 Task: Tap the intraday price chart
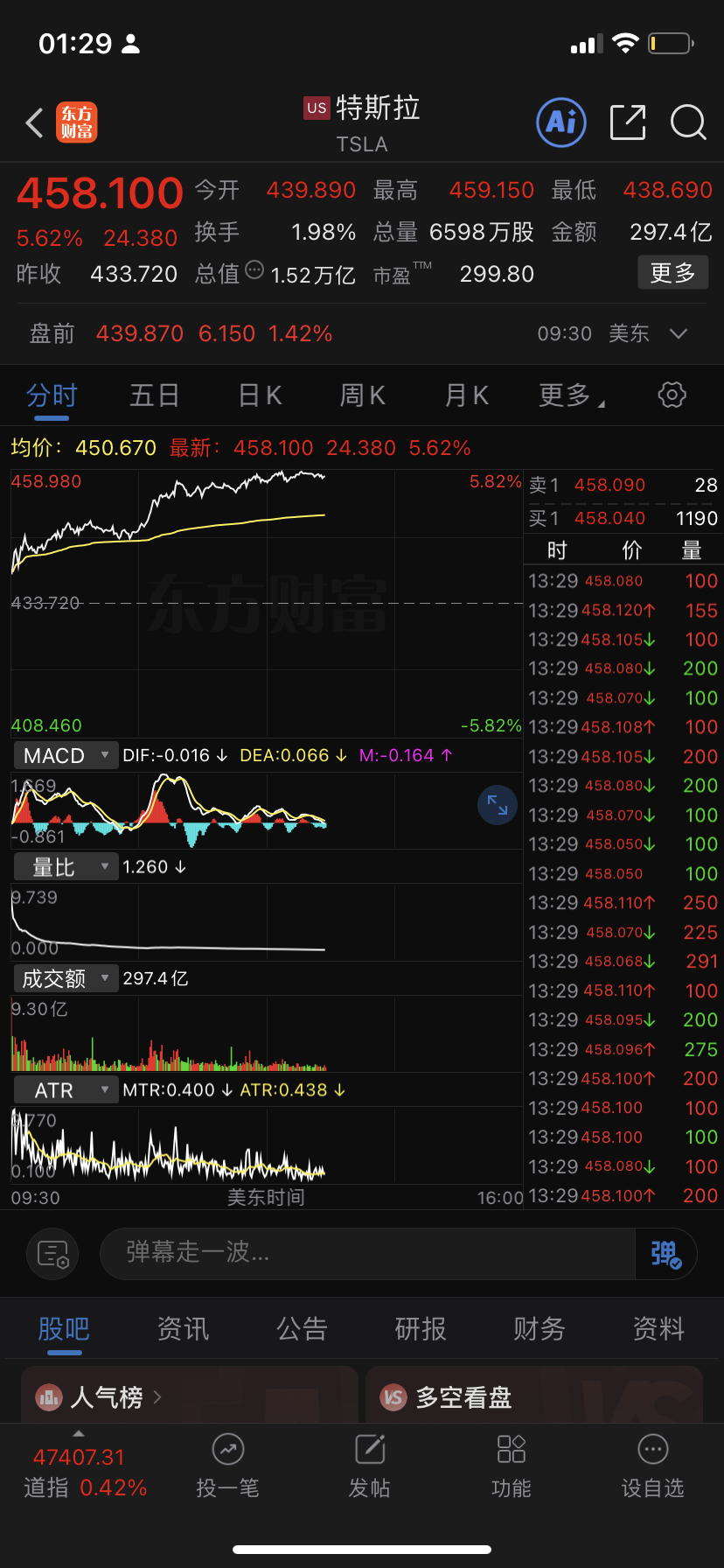(267, 604)
